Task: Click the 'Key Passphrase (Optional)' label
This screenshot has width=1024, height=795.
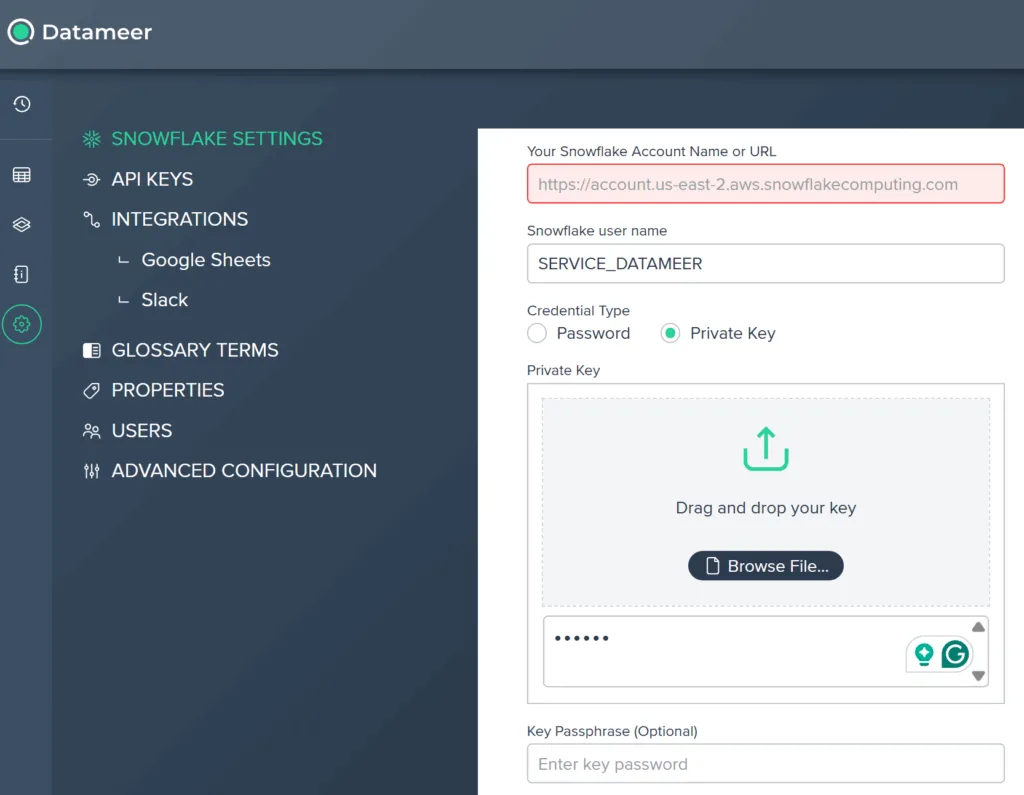Action: 612,731
